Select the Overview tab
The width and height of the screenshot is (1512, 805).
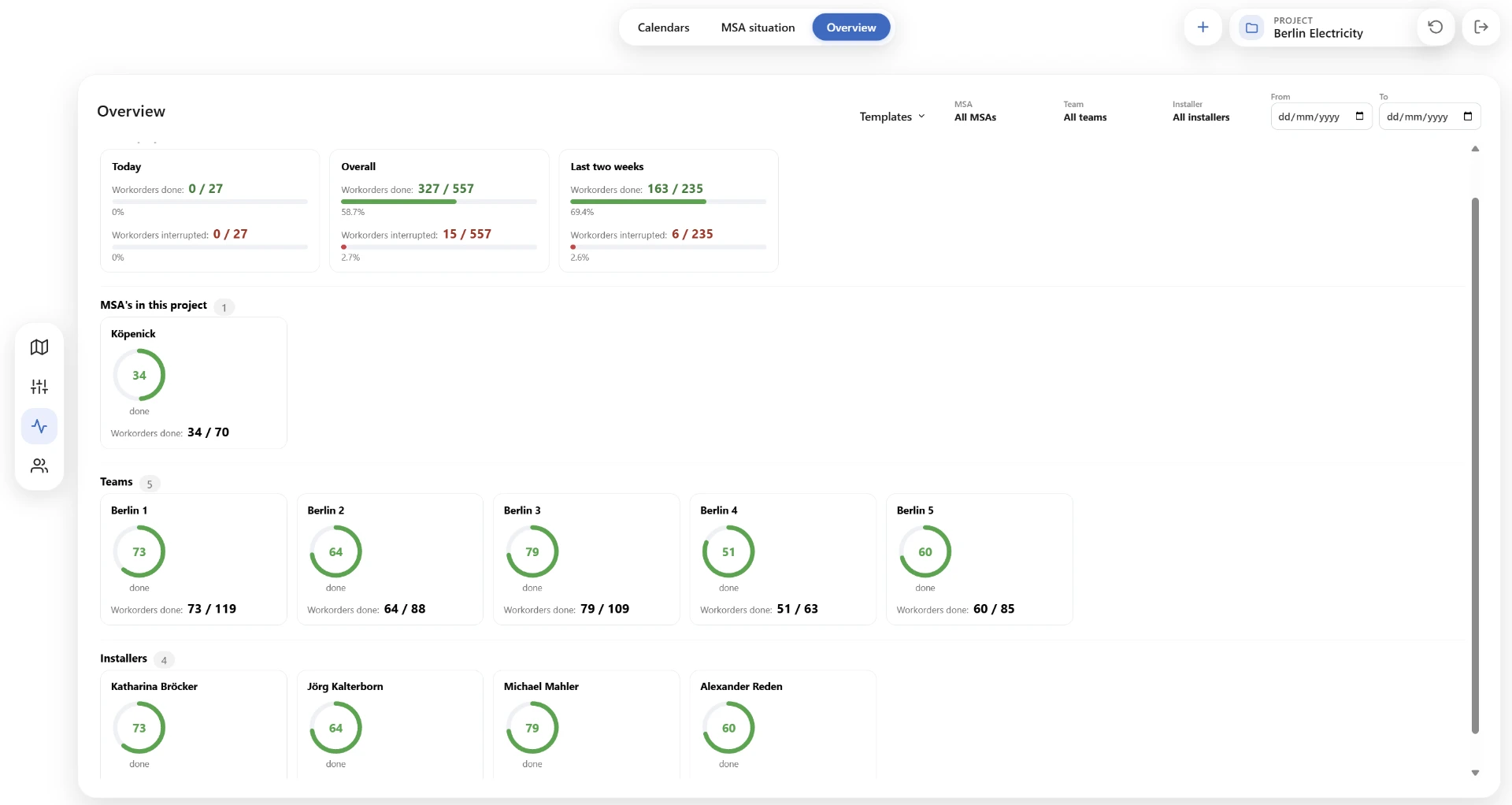tap(851, 28)
